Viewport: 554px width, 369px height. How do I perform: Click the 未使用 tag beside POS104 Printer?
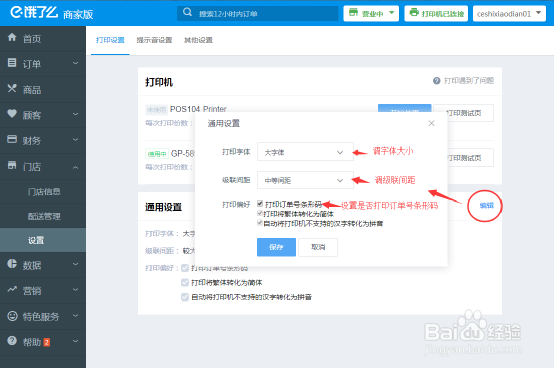157,110
